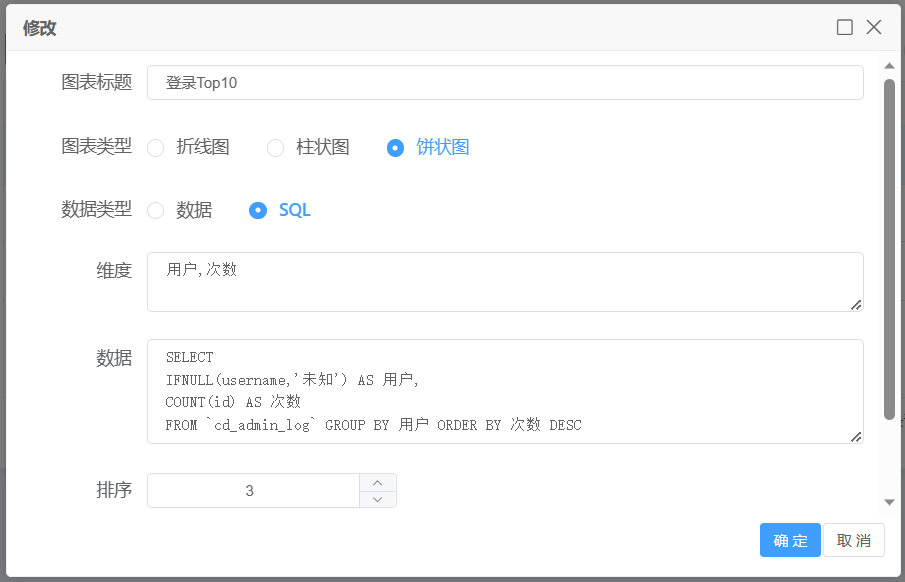Click inside the 维度 text area

(505, 281)
